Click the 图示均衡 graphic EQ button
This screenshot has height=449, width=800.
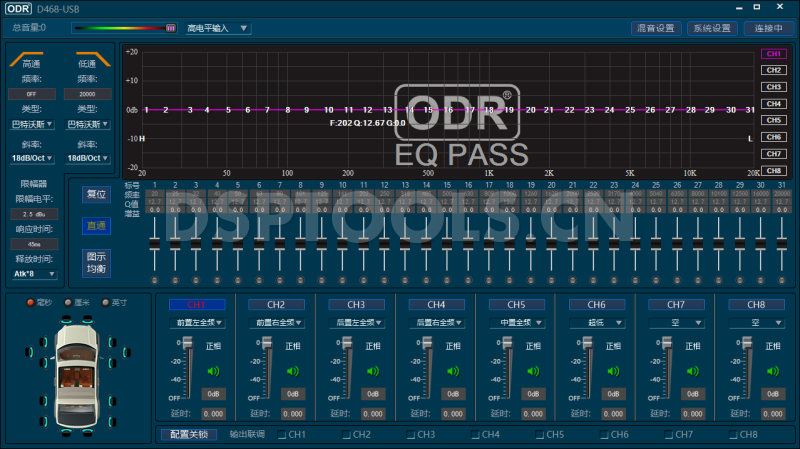click(x=96, y=263)
